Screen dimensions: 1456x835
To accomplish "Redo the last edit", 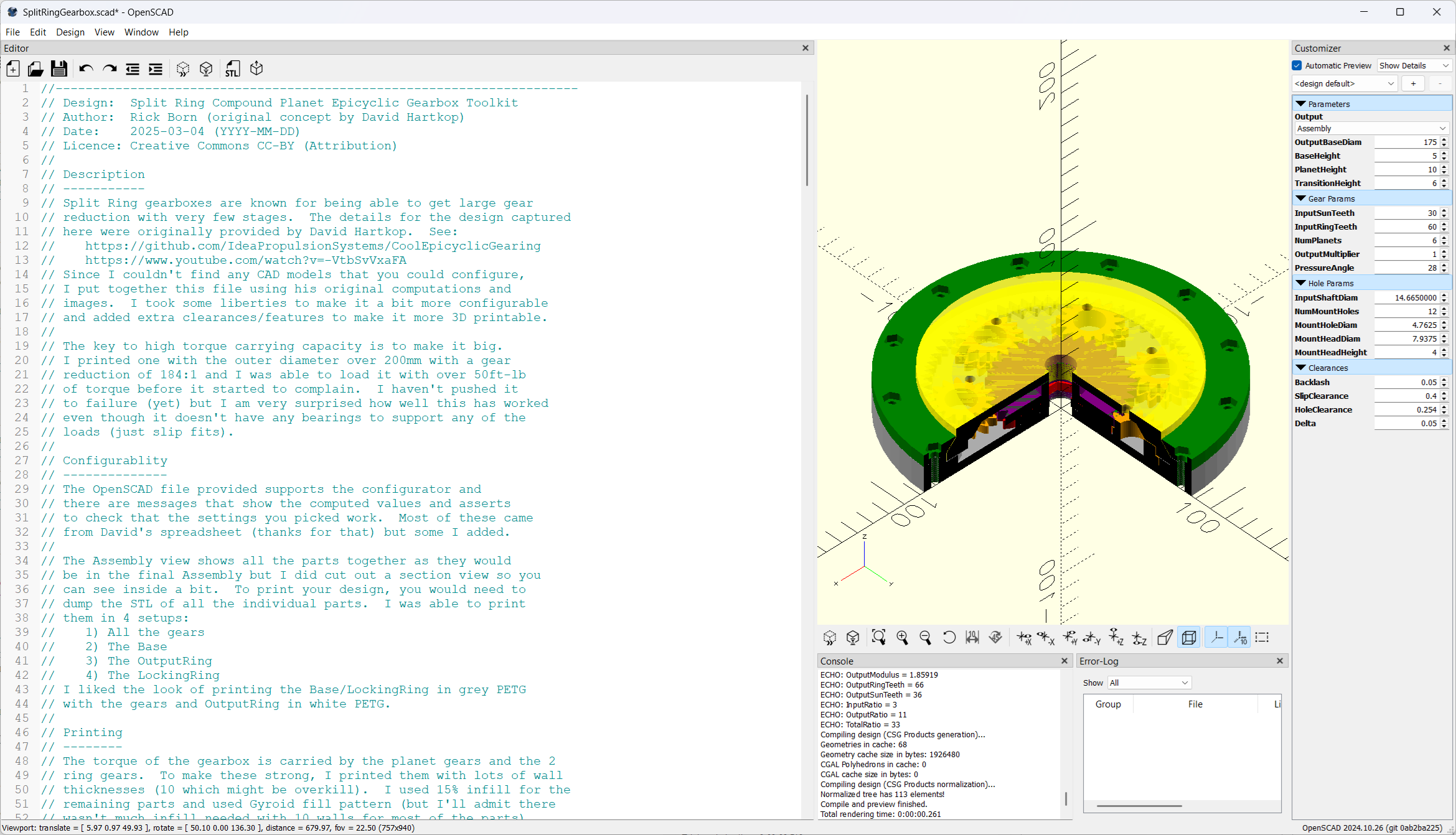I will click(110, 69).
